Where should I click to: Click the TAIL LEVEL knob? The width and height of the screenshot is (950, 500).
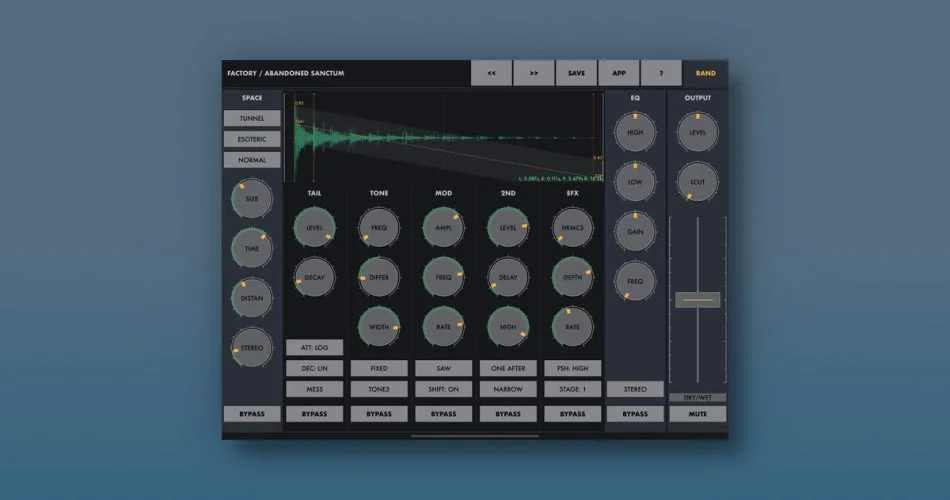[x=314, y=228]
